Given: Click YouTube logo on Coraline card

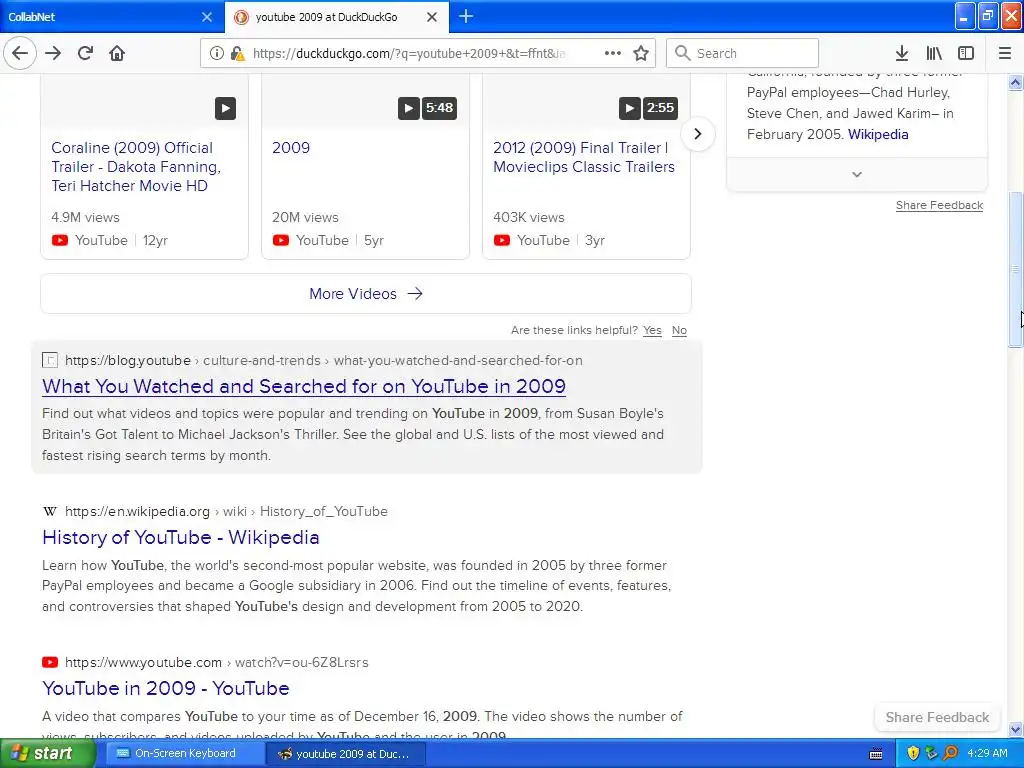Looking at the screenshot, I should point(60,240).
